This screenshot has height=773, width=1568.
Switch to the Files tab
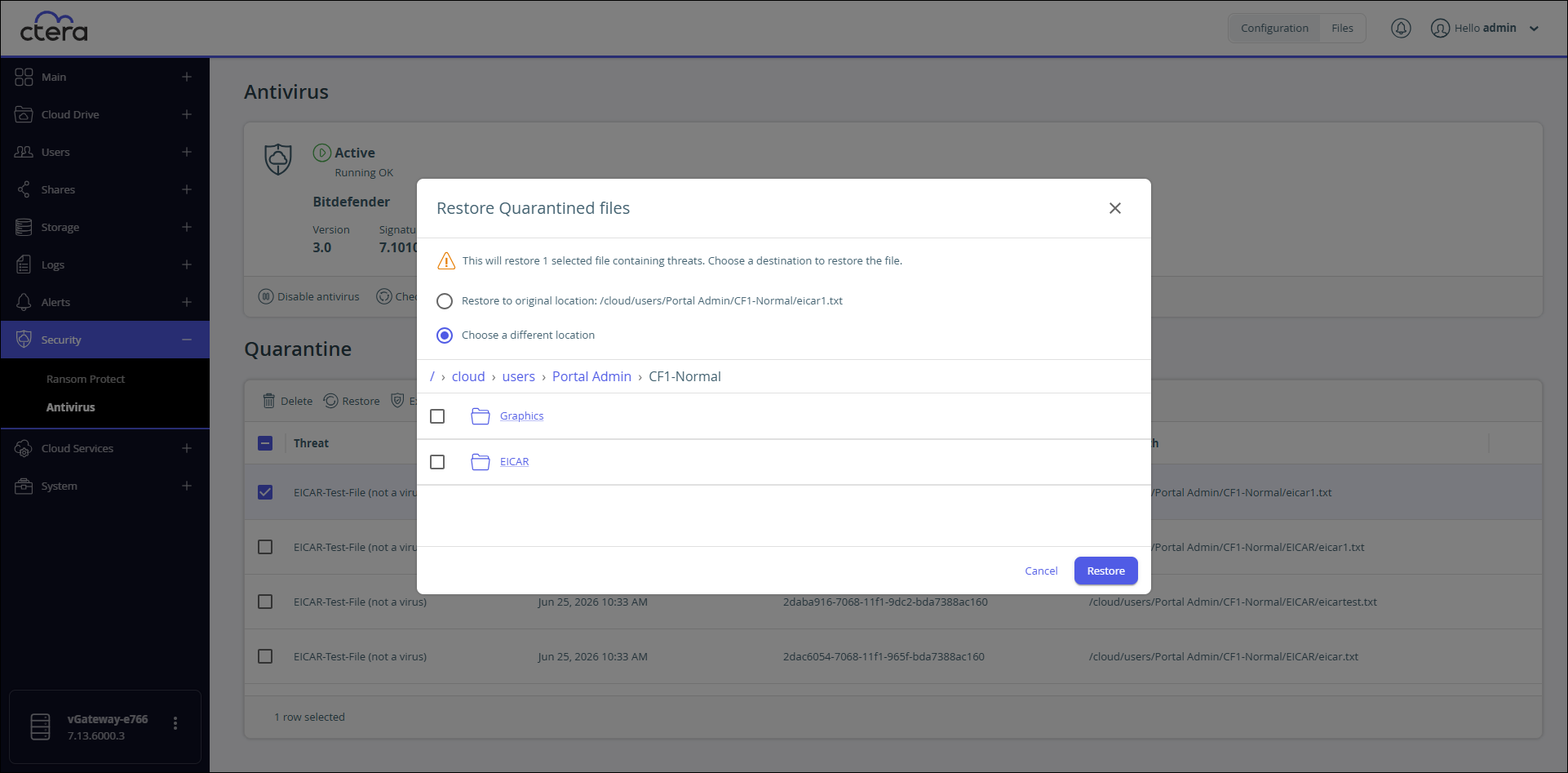tap(1342, 28)
